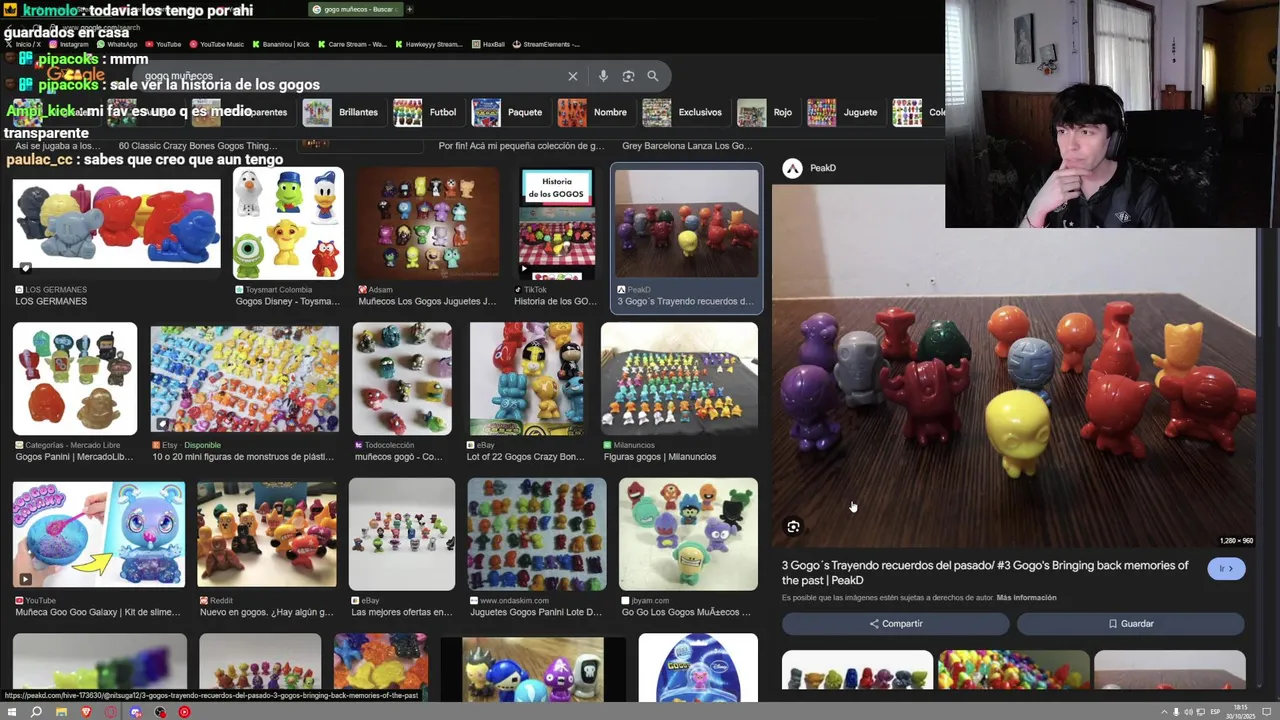1280x720 pixels.
Task: Open WhatsApp bookmark
Action: point(117,44)
